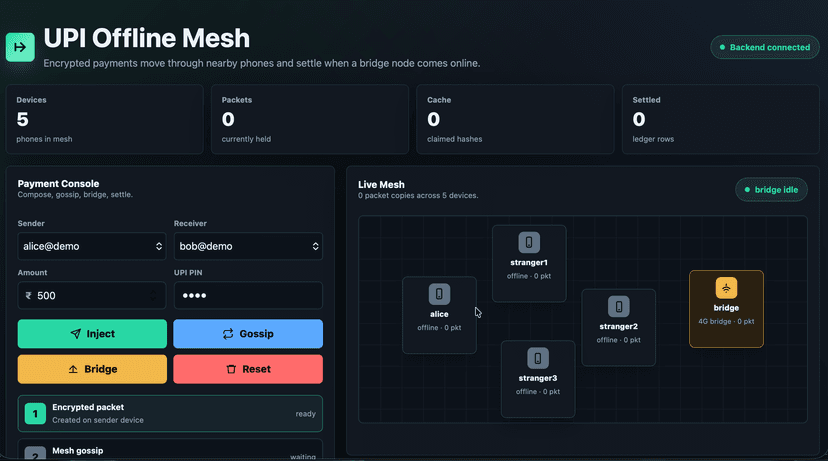Focus the UPI PIN field

pos(248,296)
